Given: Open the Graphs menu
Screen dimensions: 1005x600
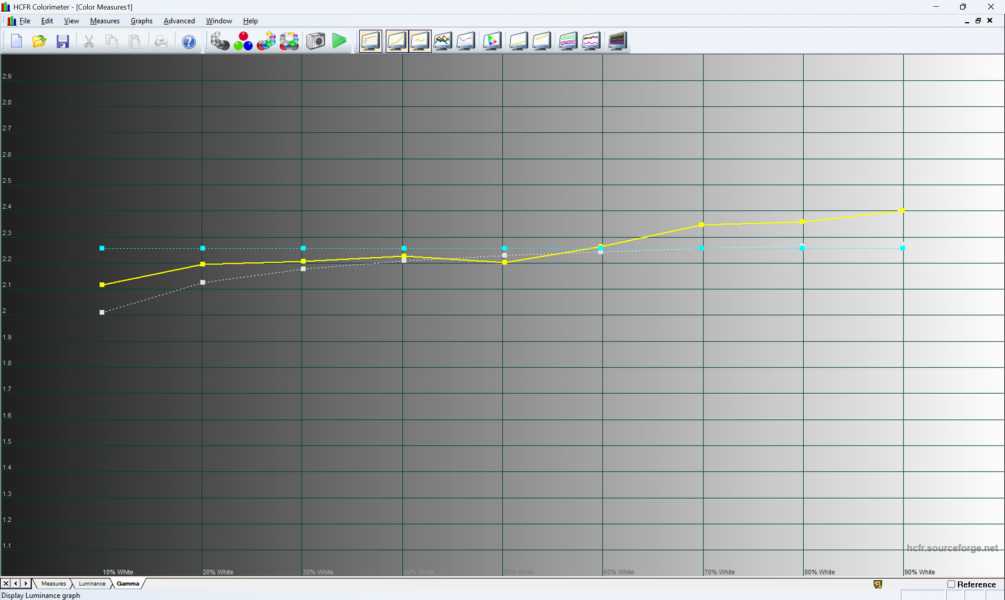Looking at the screenshot, I should click(x=141, y=20).
